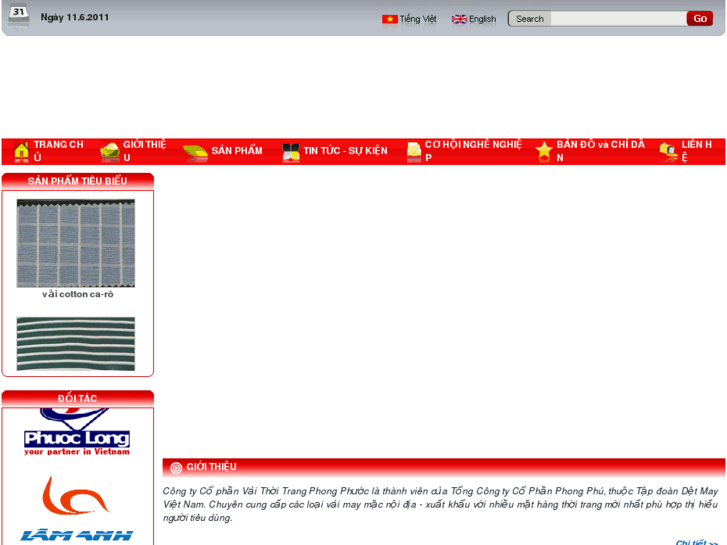Click the Giới Thiệu menu icon

pos(110,152)
